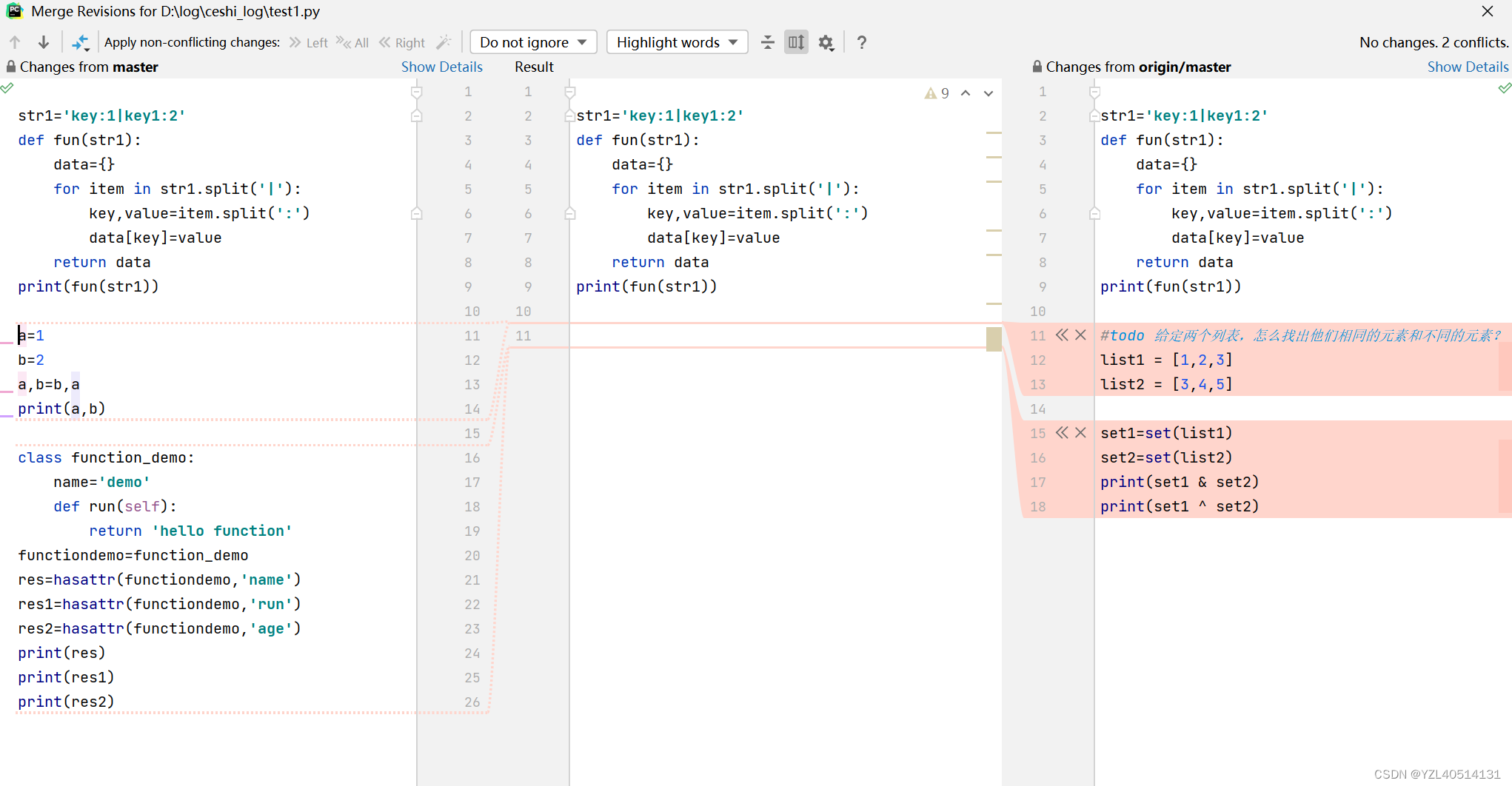The width and height of the screenshot is (1512, 786).
Task: Click right pane inspection checkmark
Action: tap(1505, 88)
